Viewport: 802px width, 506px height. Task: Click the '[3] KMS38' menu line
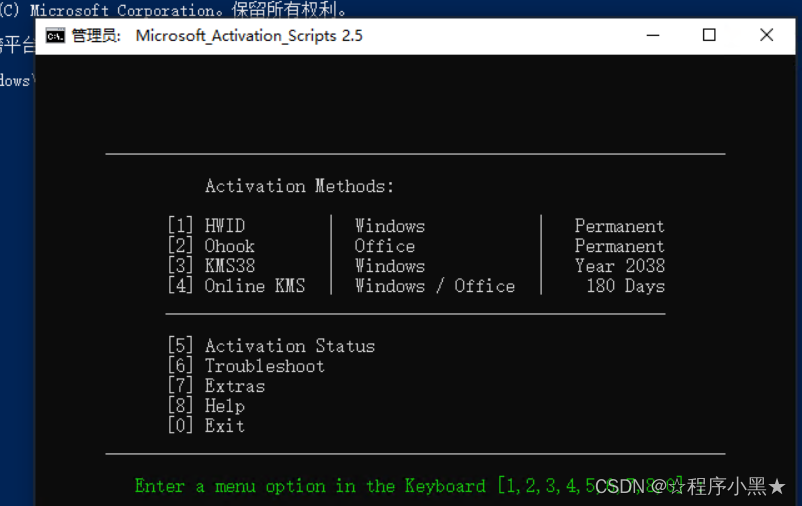pos(211,266)
